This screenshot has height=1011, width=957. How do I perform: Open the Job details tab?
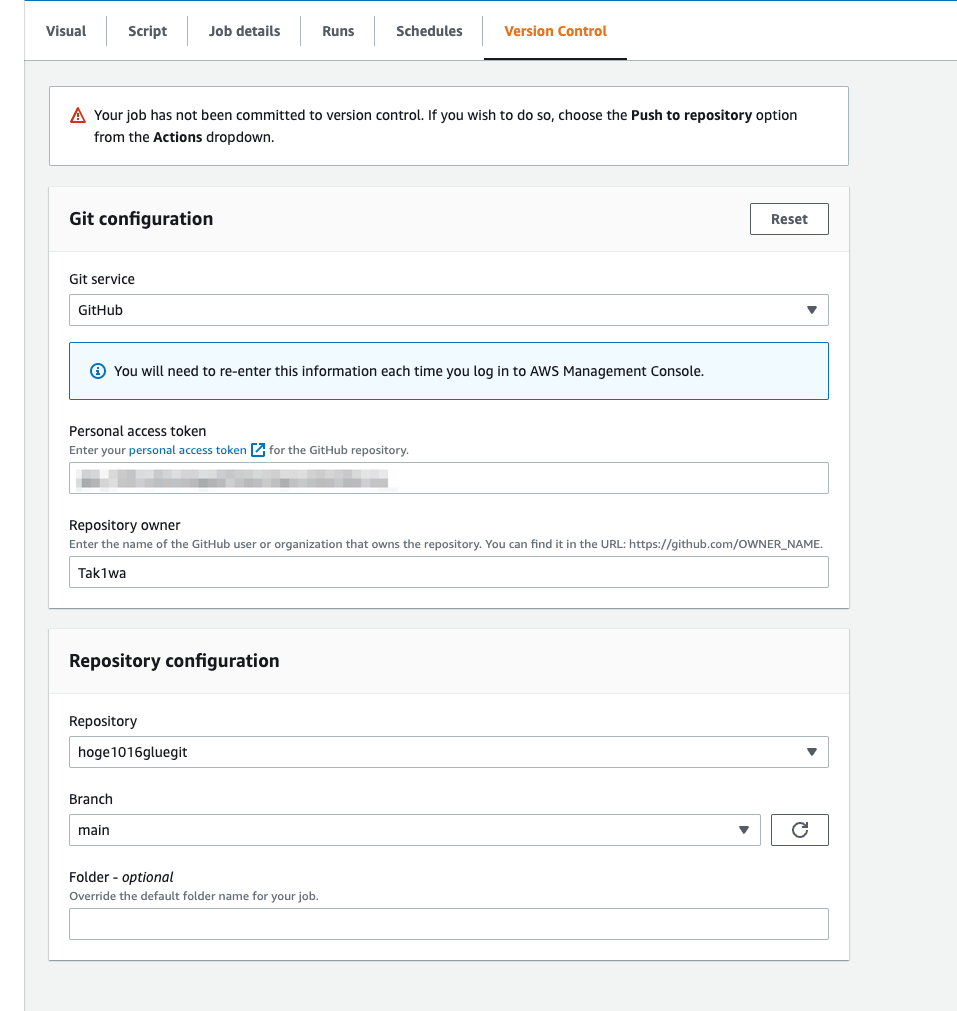[x=243, y=31]
